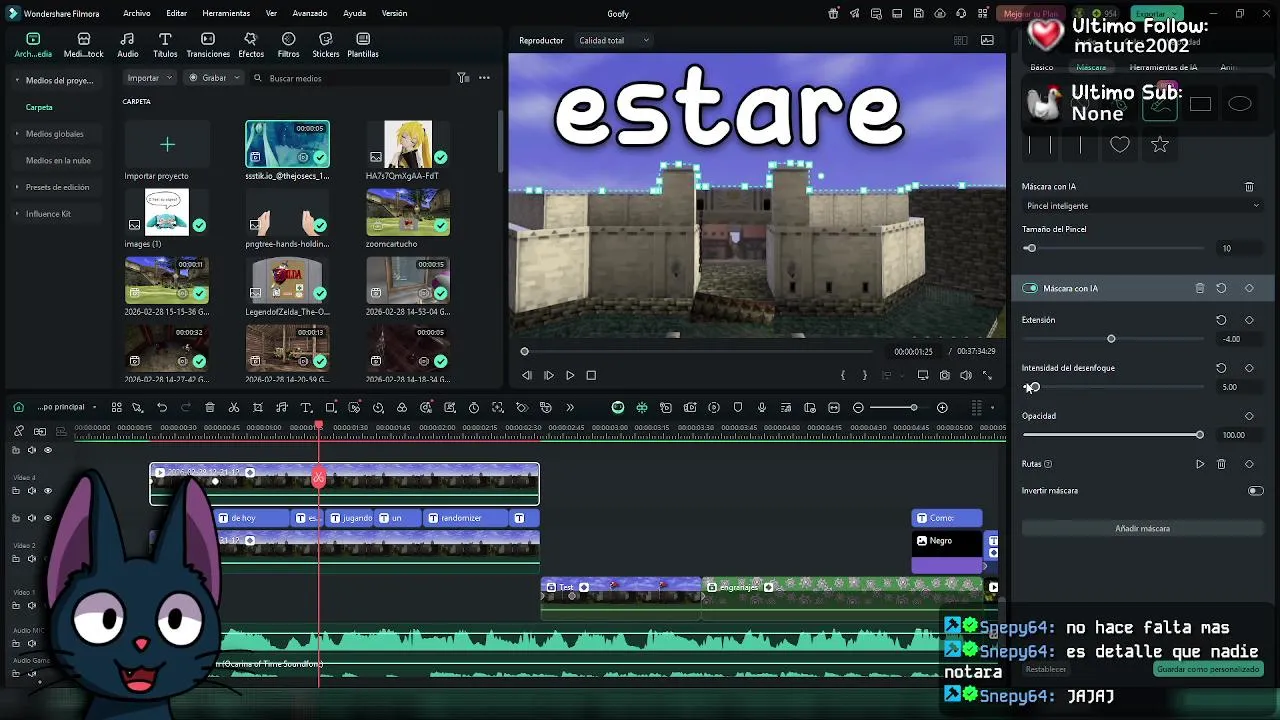
Task: Click the microphone voiceover icon above timeline
Action: click(762, 408)
